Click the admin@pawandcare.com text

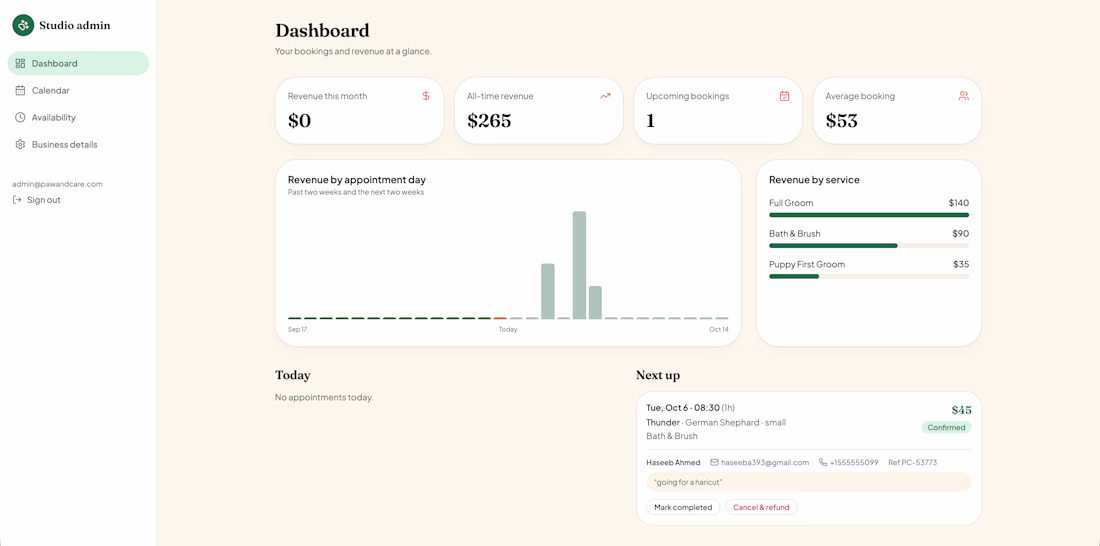pyautogui.click(x=58, y=184)
